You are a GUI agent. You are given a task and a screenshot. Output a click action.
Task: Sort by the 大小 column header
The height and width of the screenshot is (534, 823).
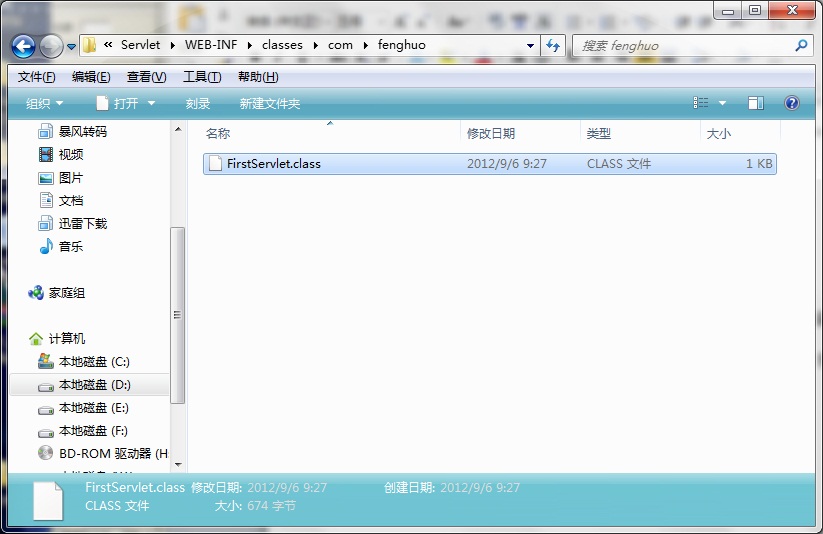click(719, 133)
